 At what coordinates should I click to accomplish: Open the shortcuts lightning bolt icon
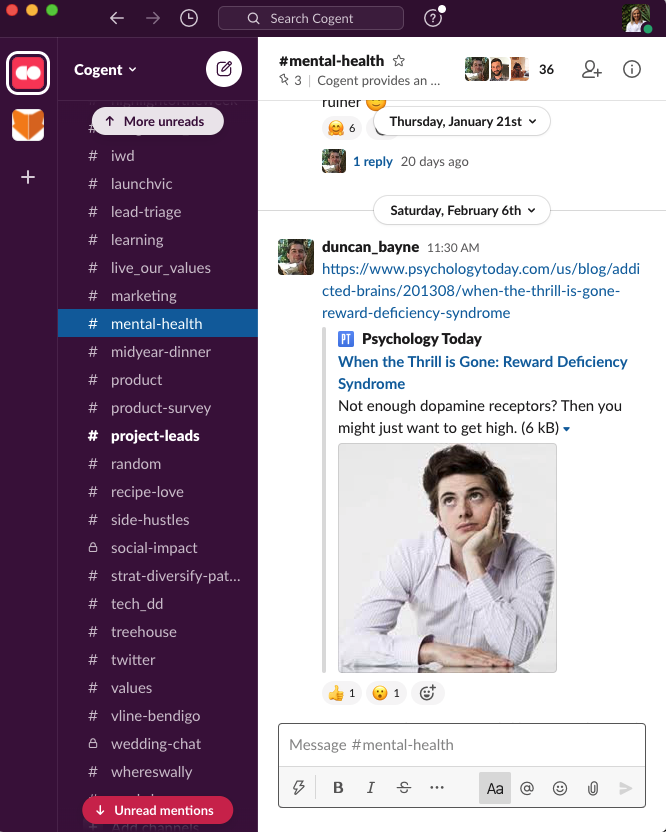(298, 788)
